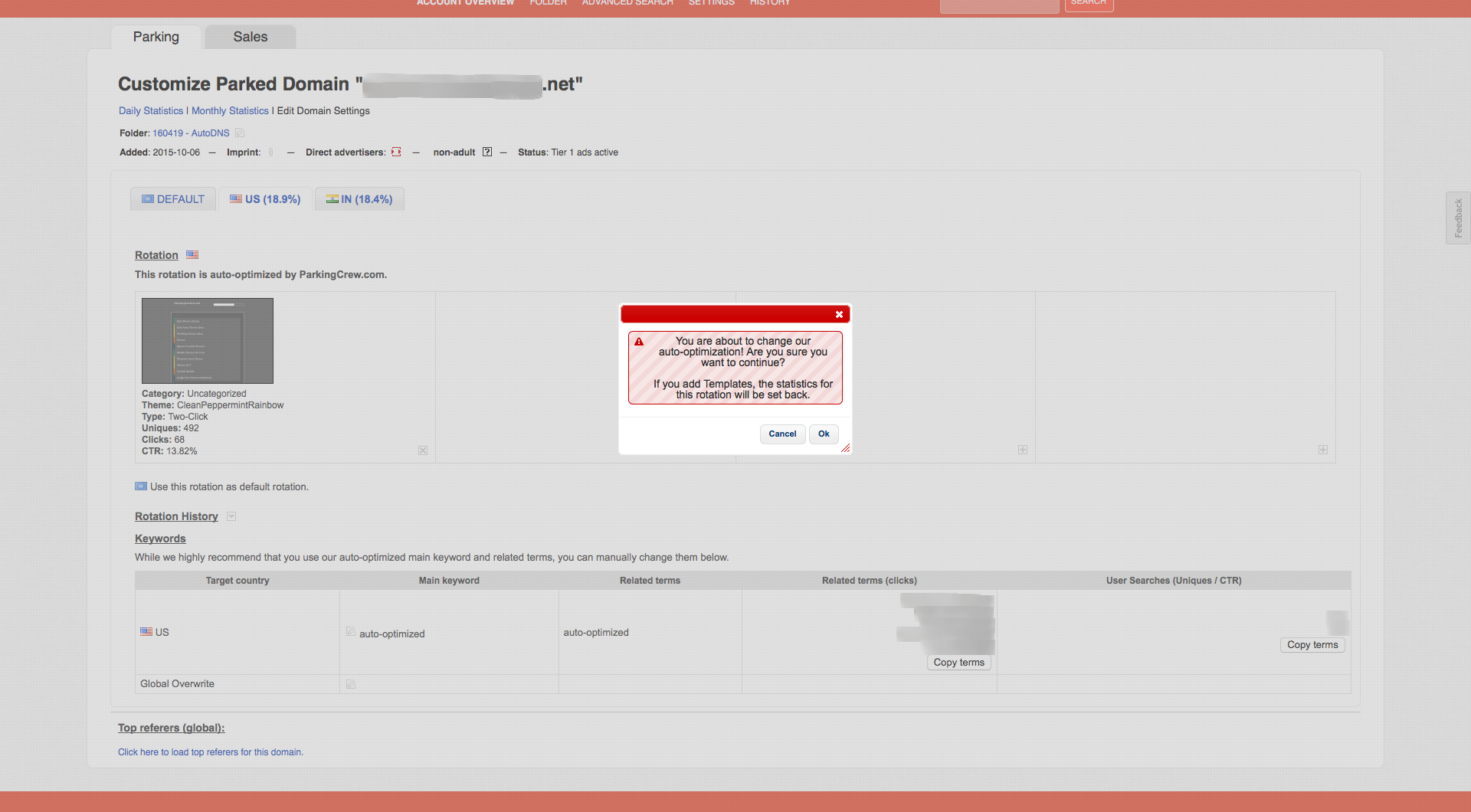Open the Monthly Statistics link
1471x812 pixels.
point(230,111)
